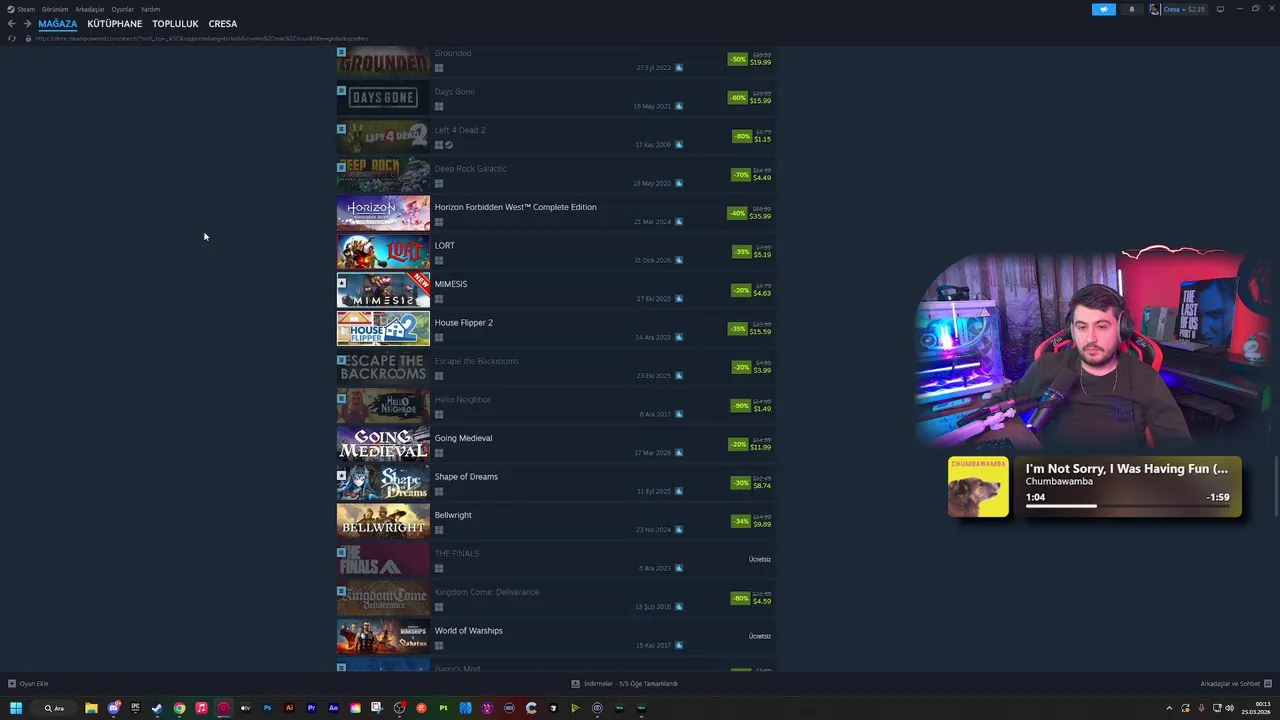Select the store URL address field
The width and height of the screenshot is (1280, 720).
pyautogui.click(x=203, y=38)
